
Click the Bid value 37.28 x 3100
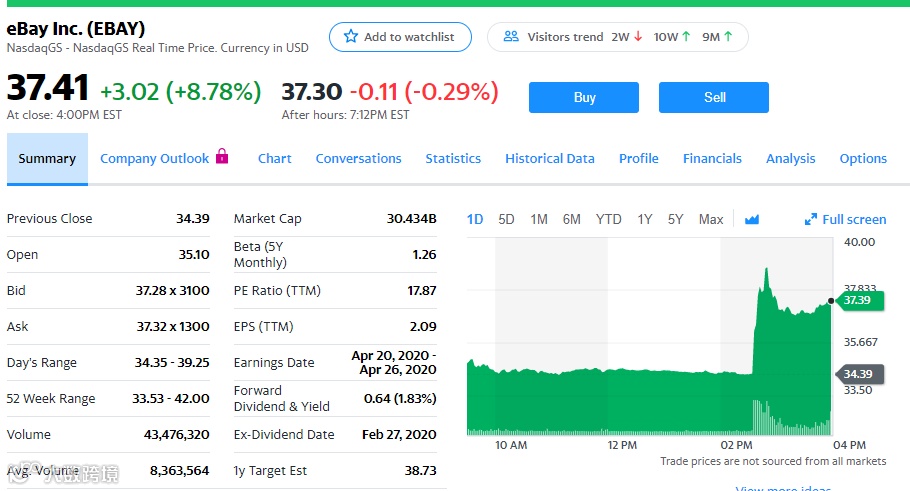[172, 290]
